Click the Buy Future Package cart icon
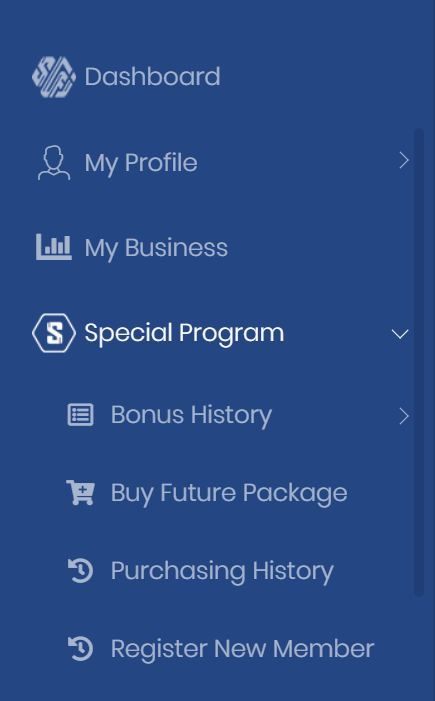Screen dimensions: 435x701 (x=80, y=492)
